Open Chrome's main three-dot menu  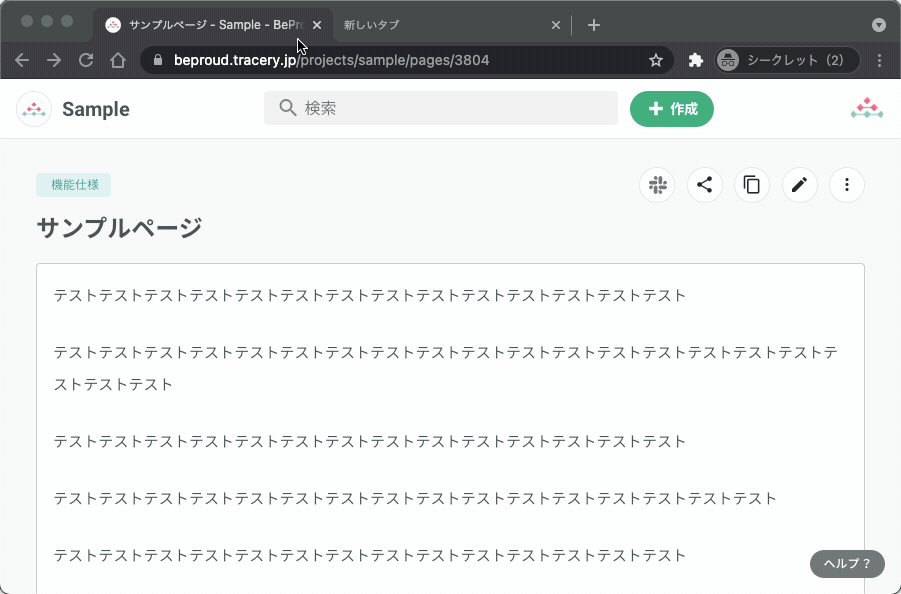coord(879,60)
